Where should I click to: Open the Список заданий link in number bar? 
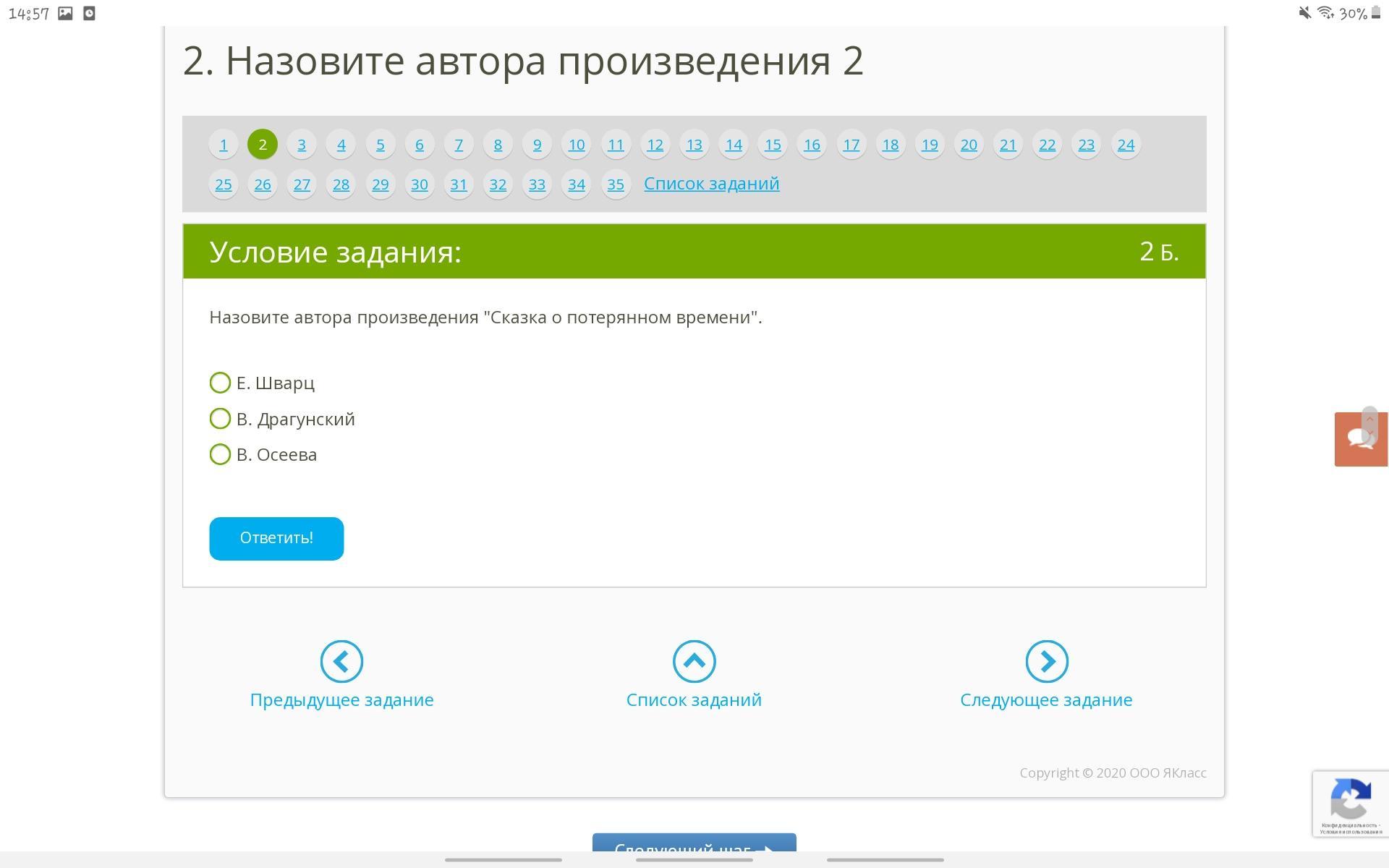pyautogui.click(x=711, y=184)
